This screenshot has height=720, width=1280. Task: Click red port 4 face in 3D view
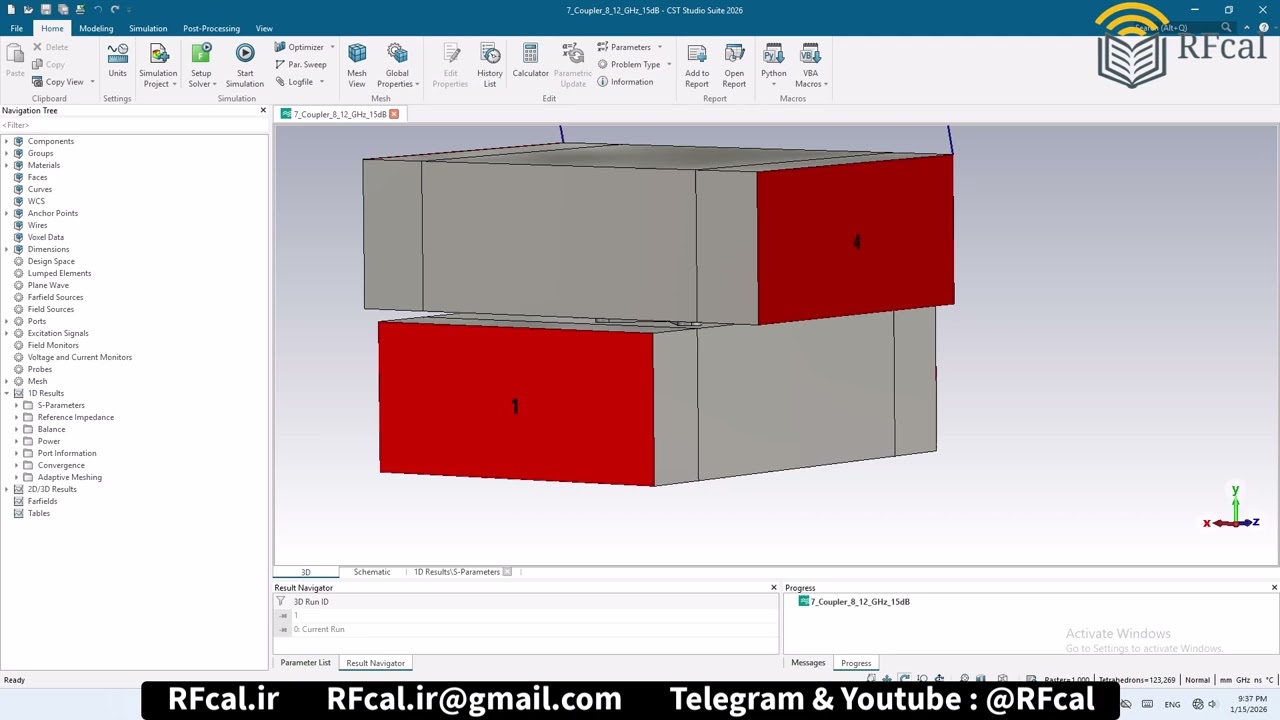coord(855,240)
